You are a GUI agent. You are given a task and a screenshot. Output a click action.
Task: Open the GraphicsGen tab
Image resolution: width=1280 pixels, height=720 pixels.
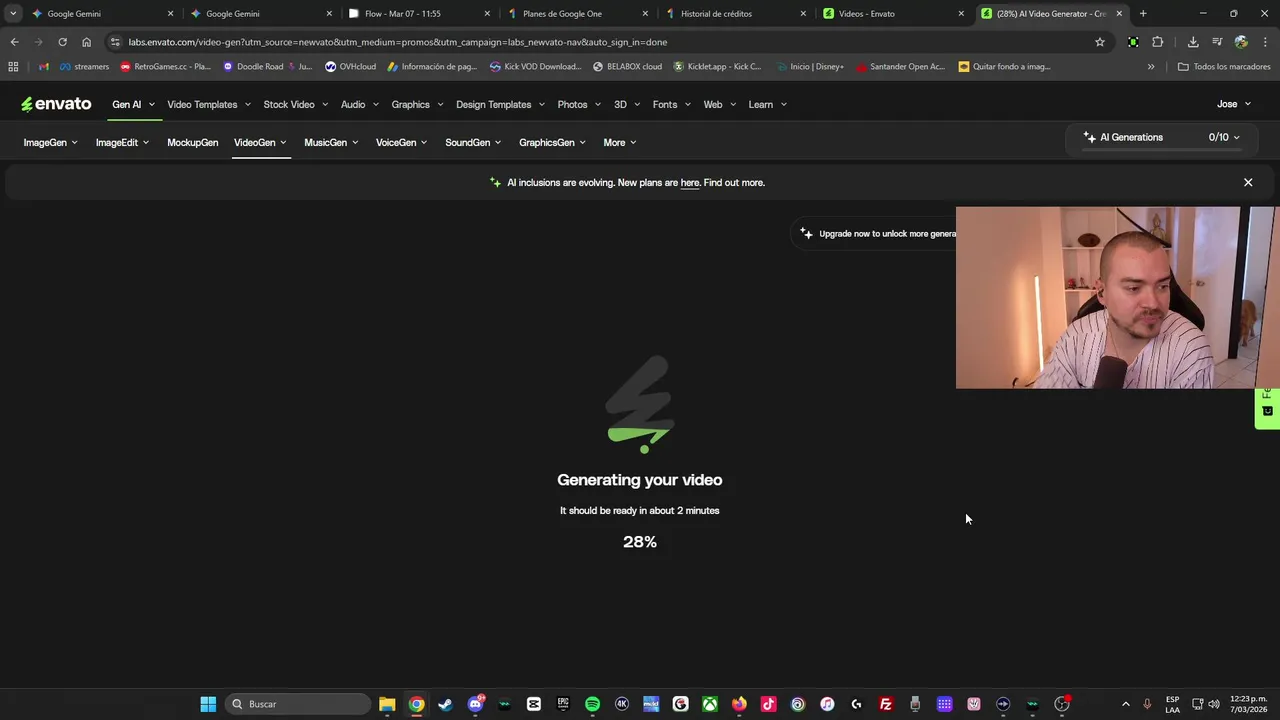tap(552, 142)
